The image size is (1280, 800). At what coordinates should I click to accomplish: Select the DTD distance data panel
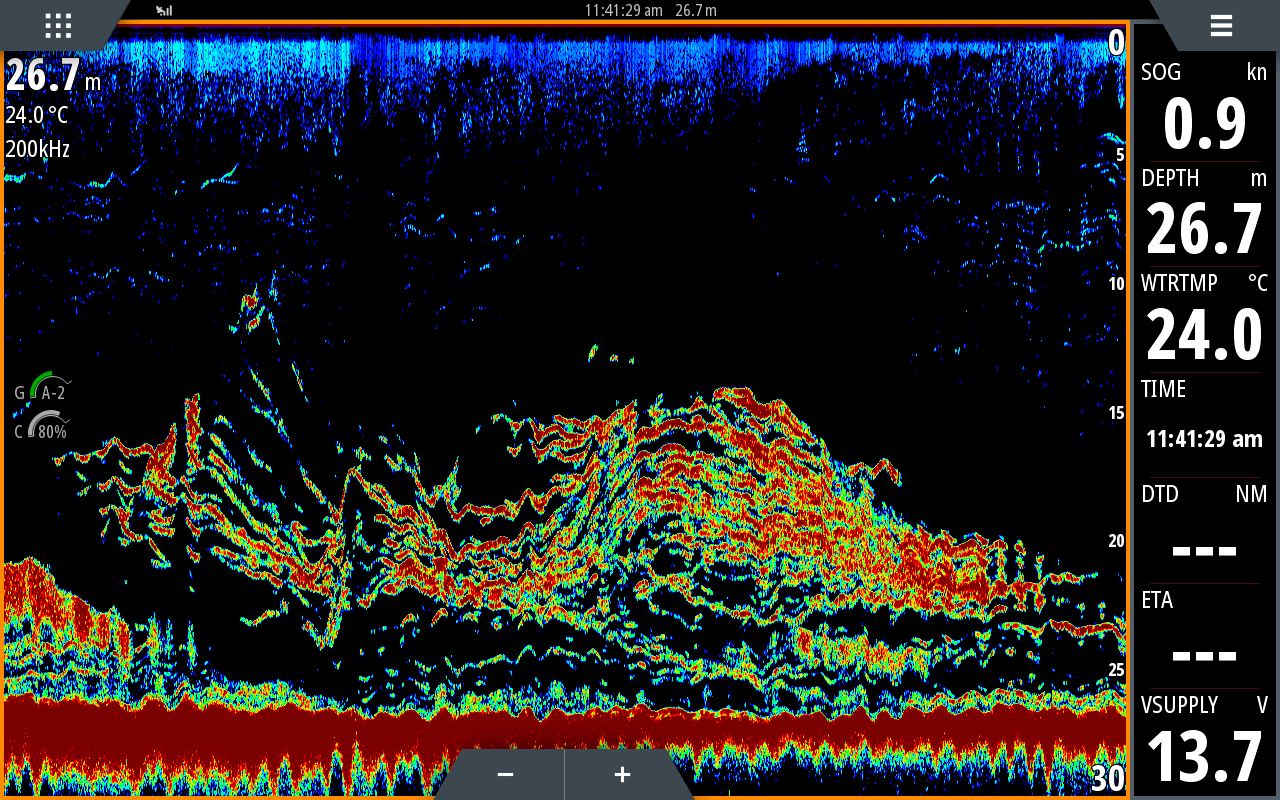(x=1204, y=531)
